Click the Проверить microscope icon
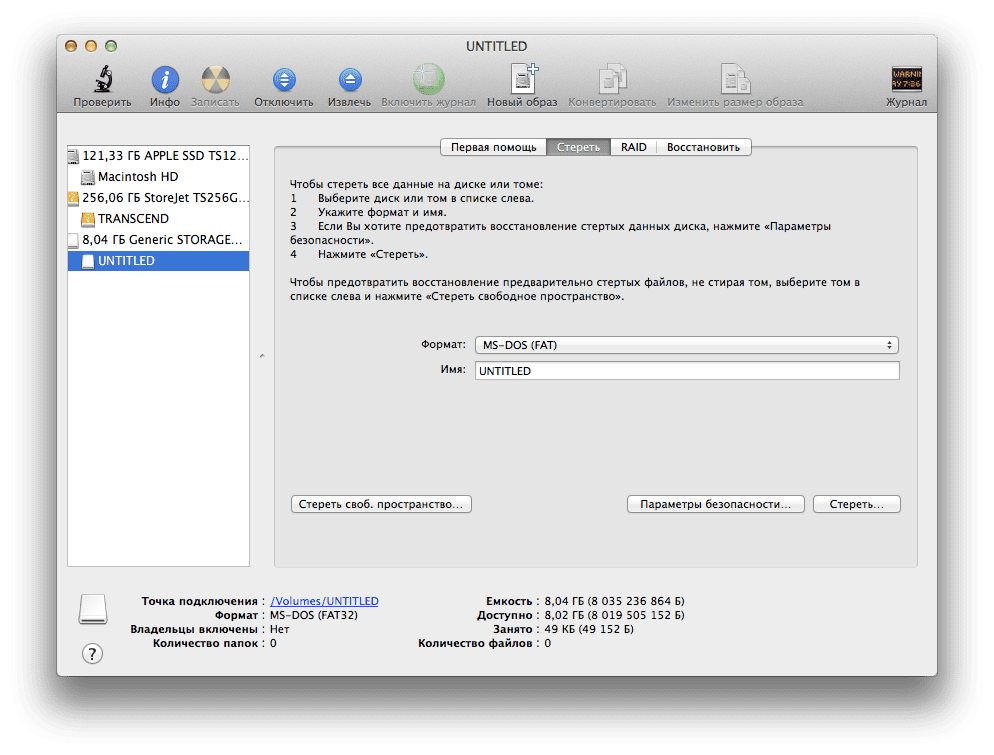 point(102,81)
